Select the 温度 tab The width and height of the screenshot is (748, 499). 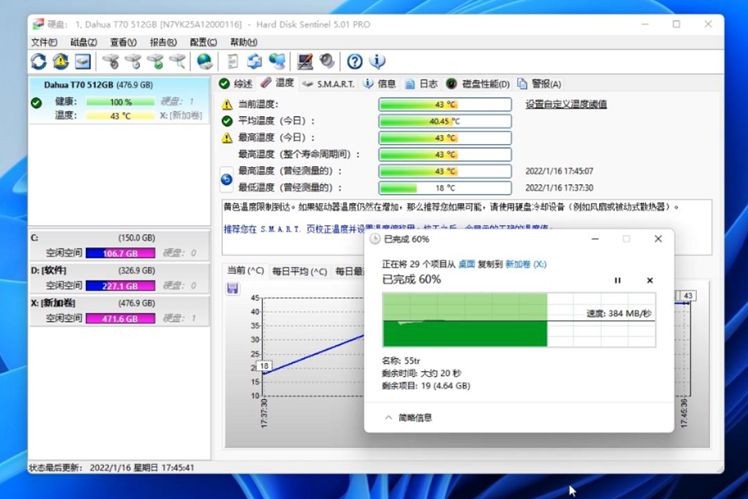coord(278,83)
